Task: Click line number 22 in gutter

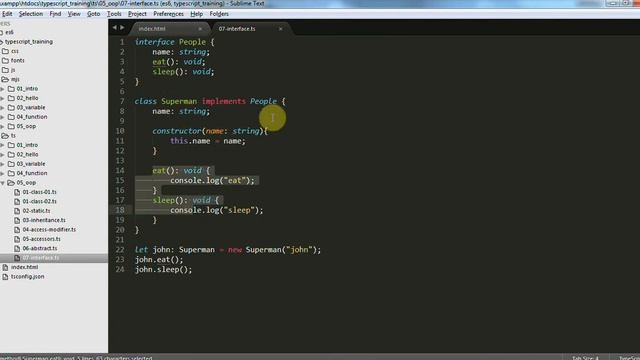Action: point(120,250)
